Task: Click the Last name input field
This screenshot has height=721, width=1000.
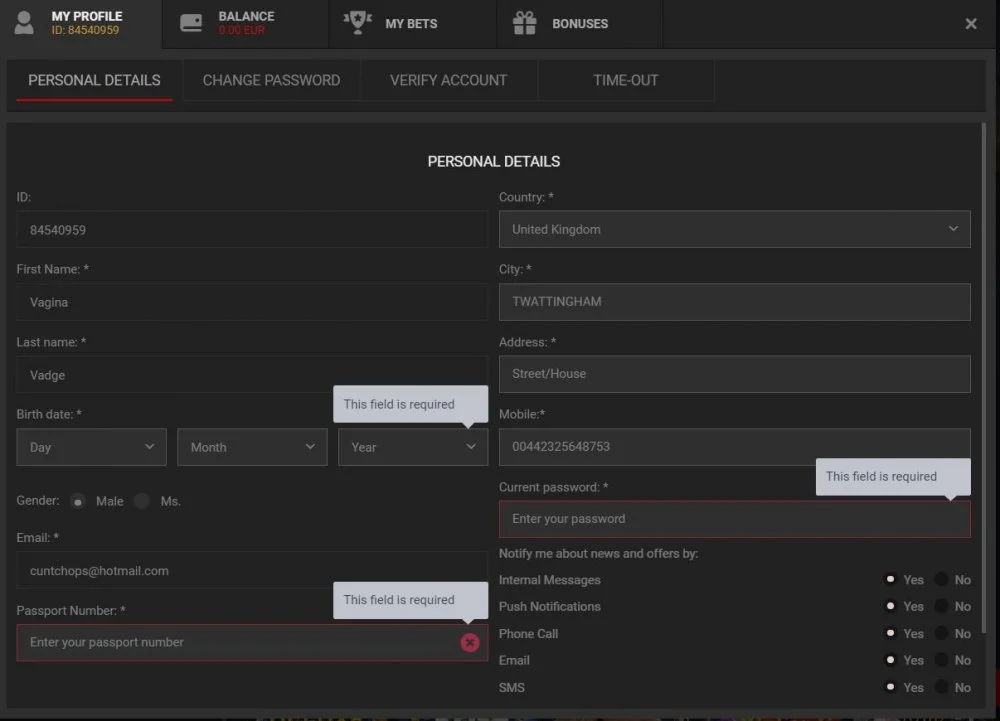Action: [x=252, y=375]
